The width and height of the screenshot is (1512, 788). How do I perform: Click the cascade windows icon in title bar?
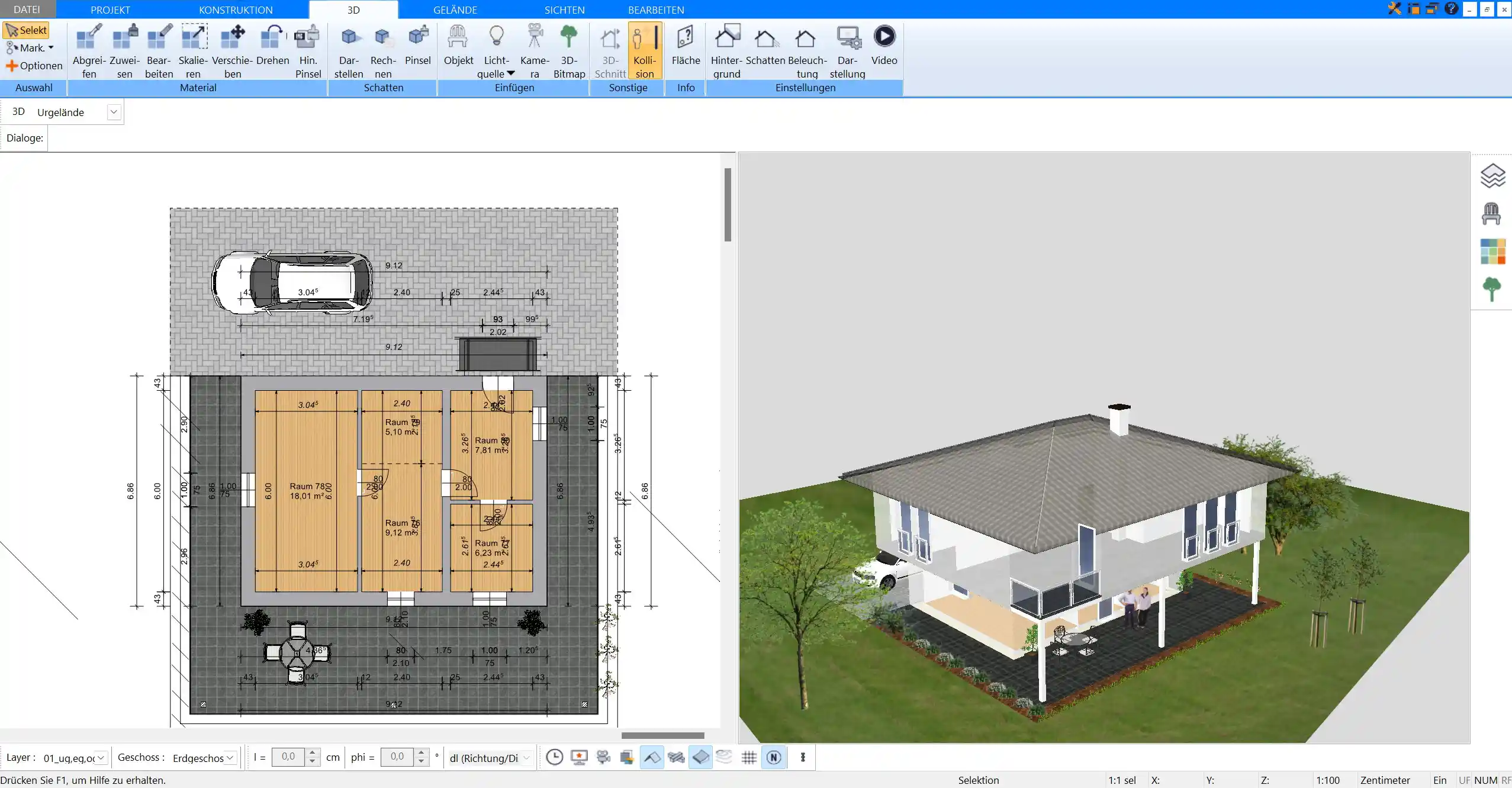point(1432,9)
